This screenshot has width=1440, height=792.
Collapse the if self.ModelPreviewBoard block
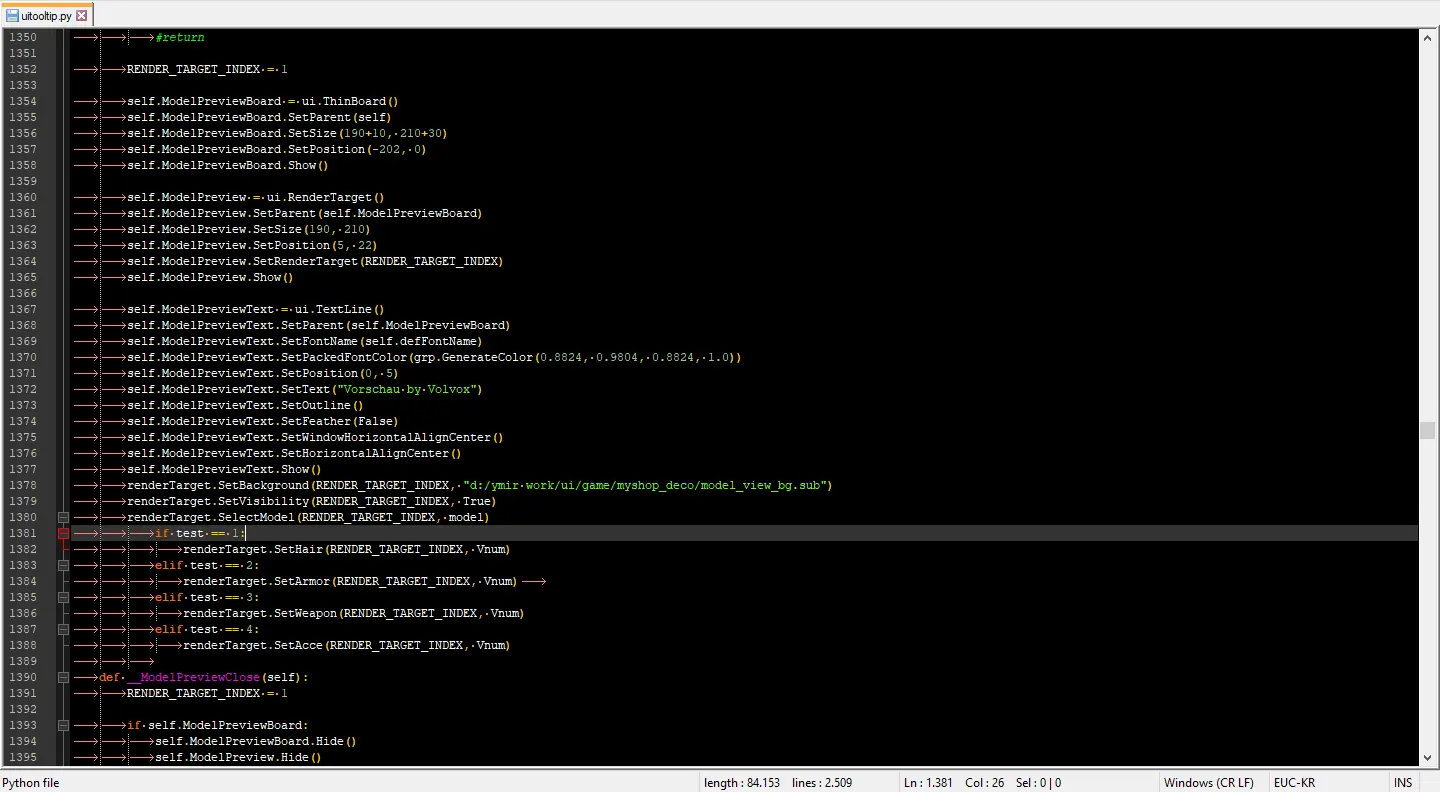click(63, 725)
